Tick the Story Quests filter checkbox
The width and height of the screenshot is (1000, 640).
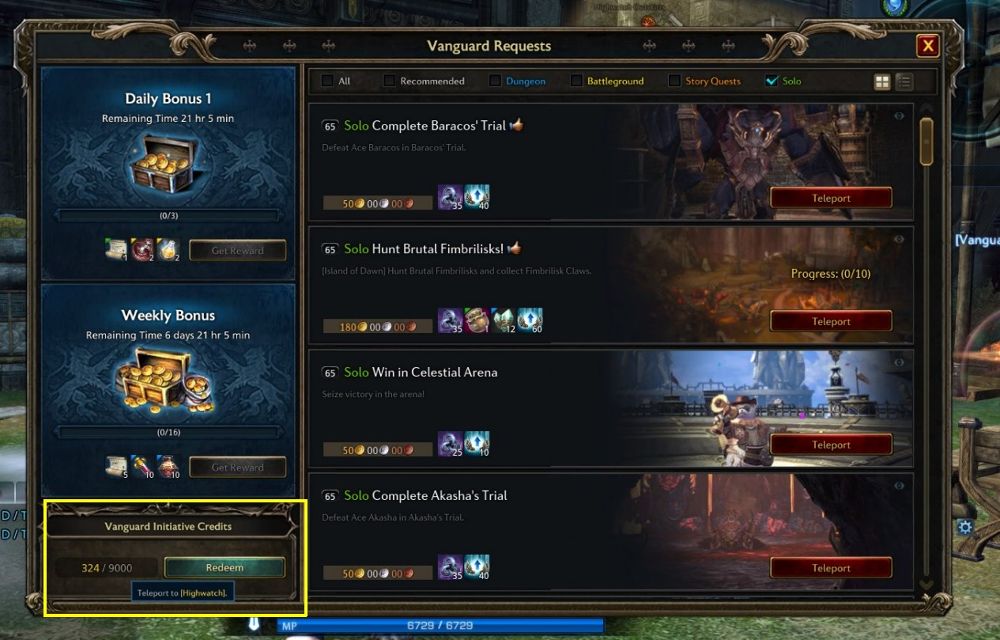(x=674, y=81)
